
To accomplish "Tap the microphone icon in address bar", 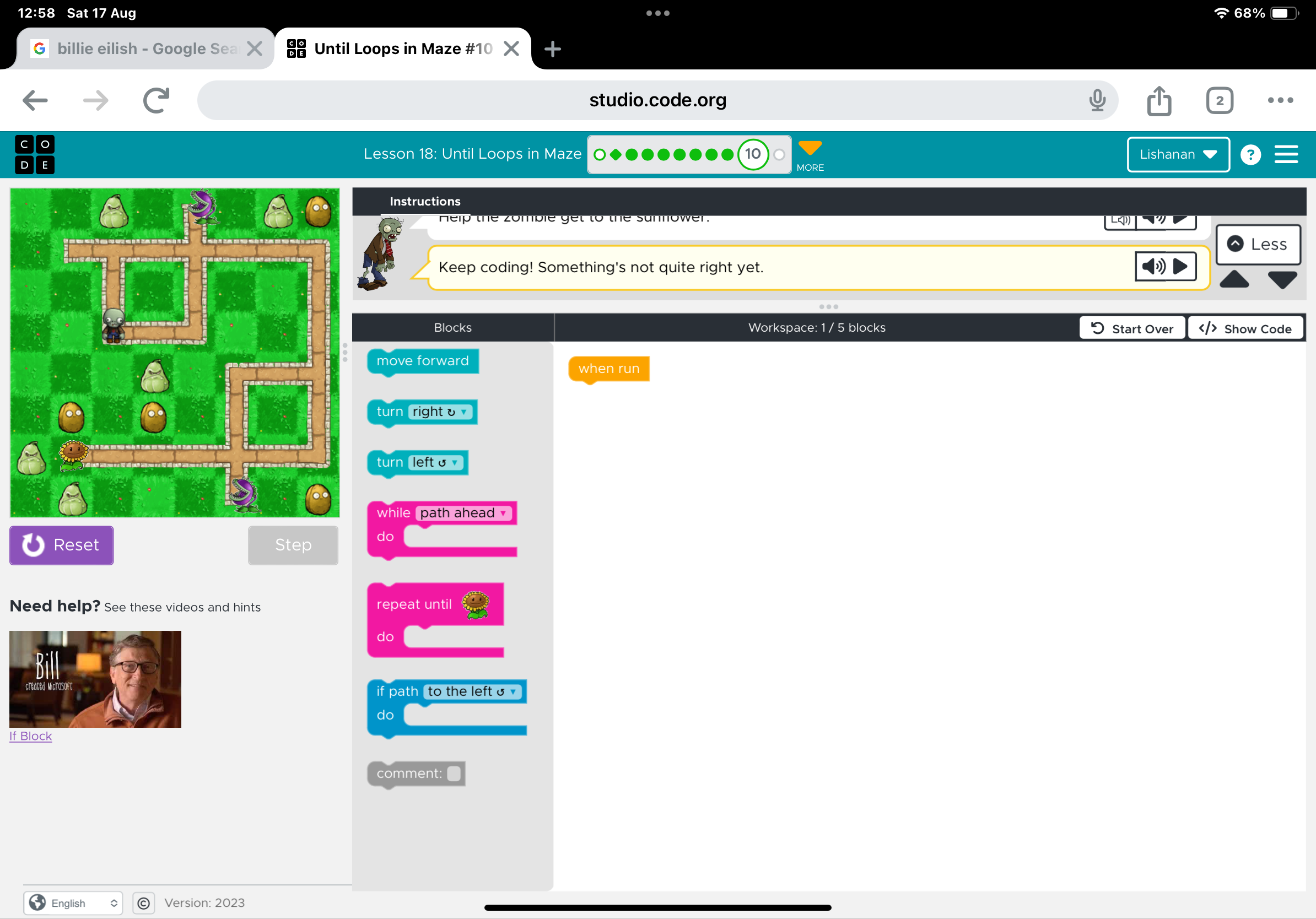I will pyautogui.click(x=1097, y=101).
